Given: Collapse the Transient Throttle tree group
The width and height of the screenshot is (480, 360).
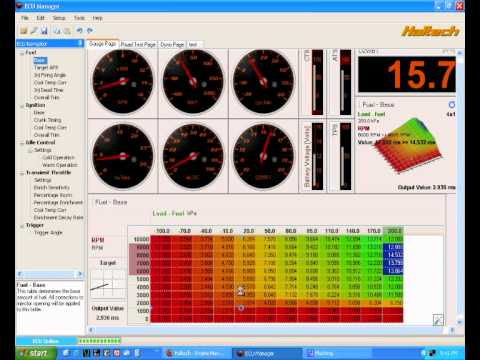Looking at the screenshot, I should [x=22, y=173].
